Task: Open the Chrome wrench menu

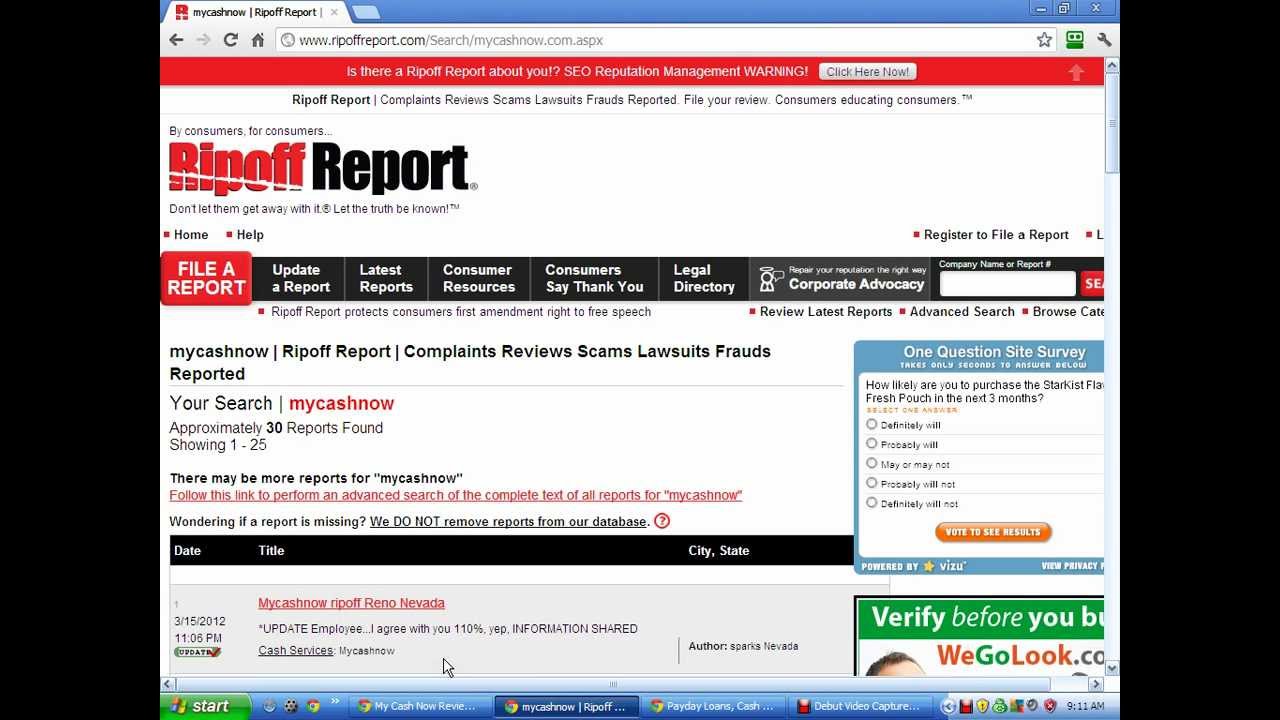Action: click(x=1104, y=40)
